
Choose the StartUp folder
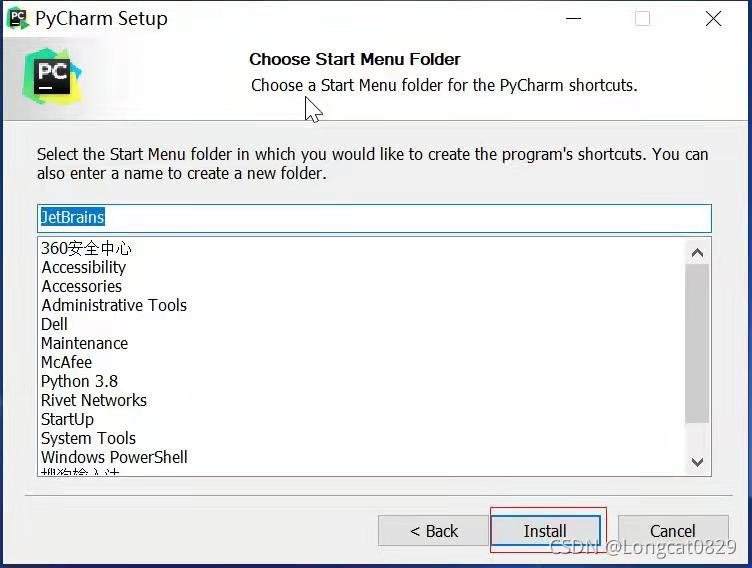coord(68,419)
